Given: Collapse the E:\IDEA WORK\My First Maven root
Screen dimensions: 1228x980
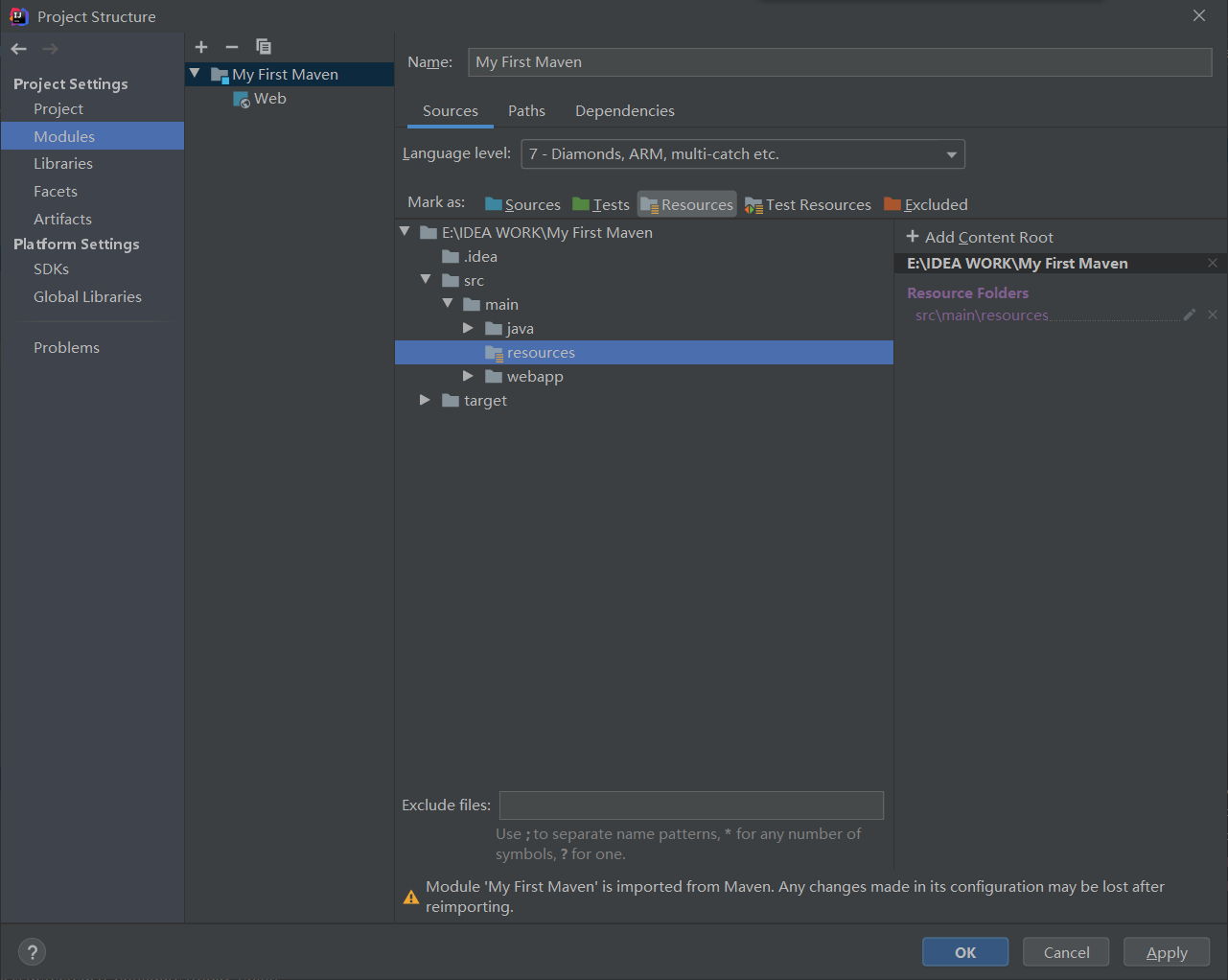Looking at the screenshot, I should click(405, 232).
